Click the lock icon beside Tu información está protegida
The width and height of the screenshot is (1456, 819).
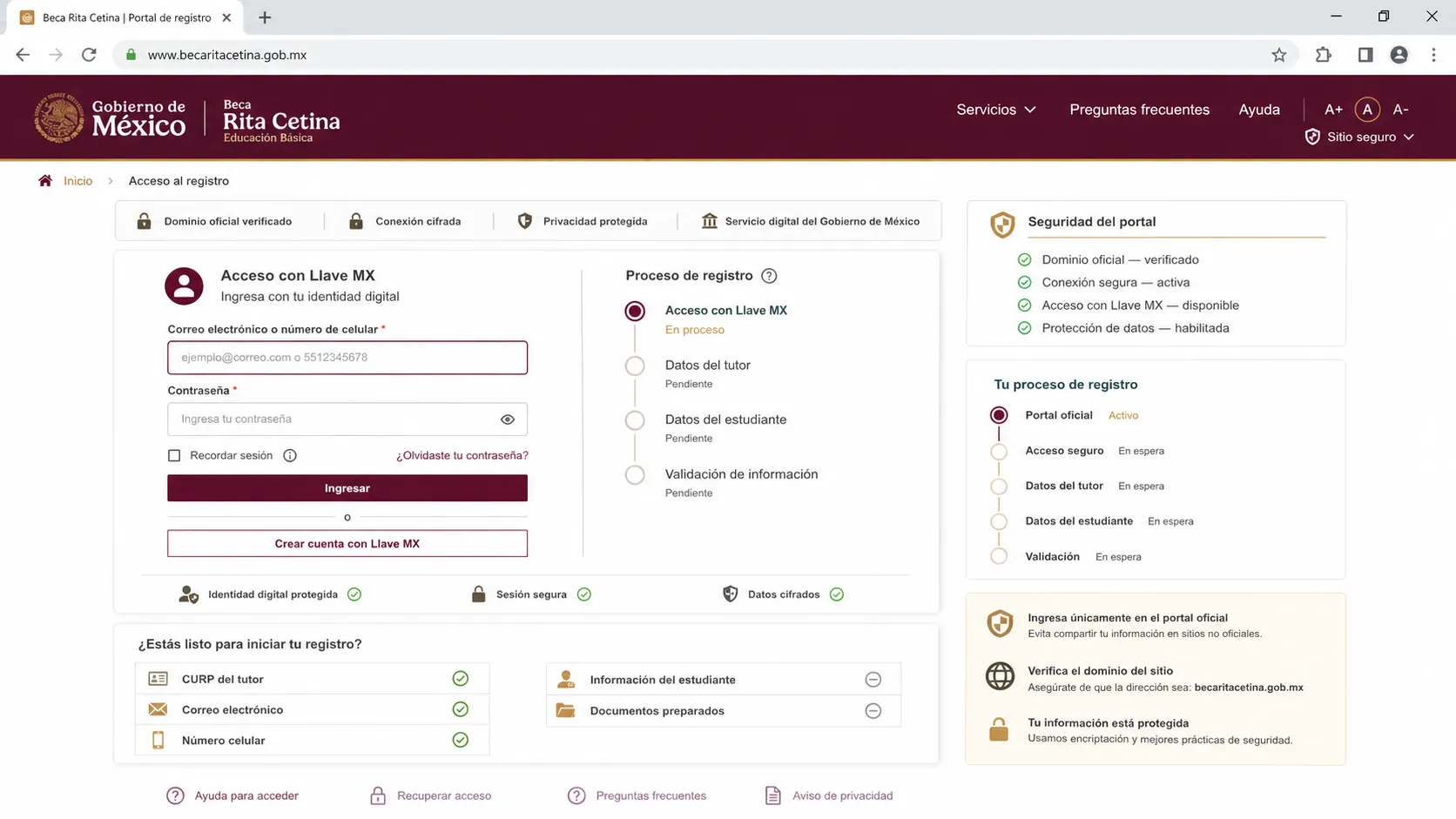tap(999, 729)
